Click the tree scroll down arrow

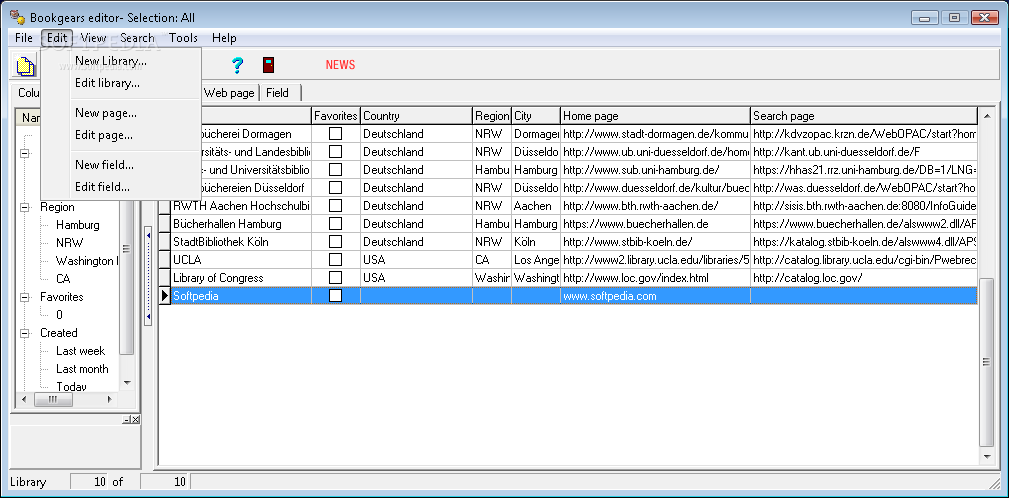point(127,383)
